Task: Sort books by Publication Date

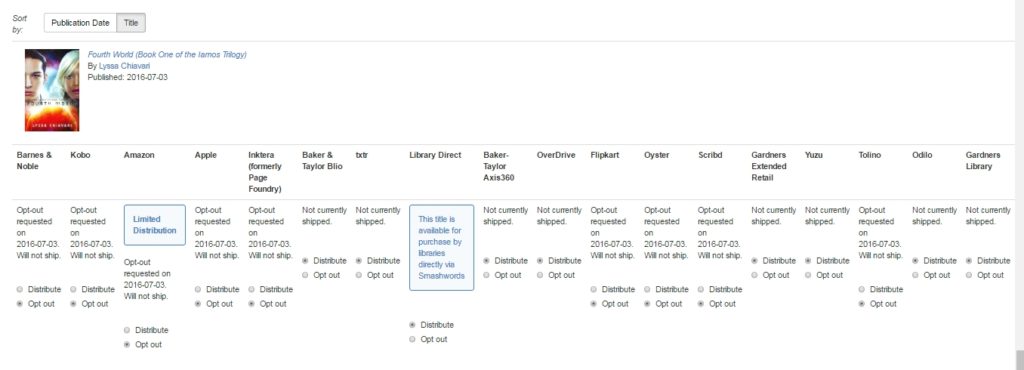Action: [x=80, y=23]
